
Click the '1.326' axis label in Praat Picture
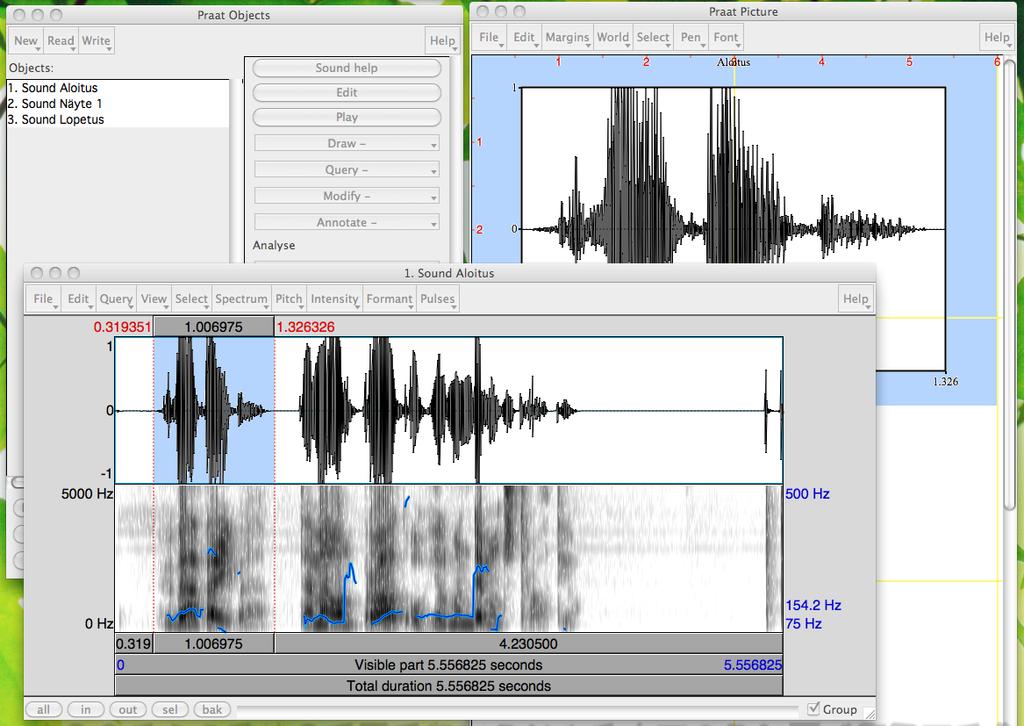[945, 382]
